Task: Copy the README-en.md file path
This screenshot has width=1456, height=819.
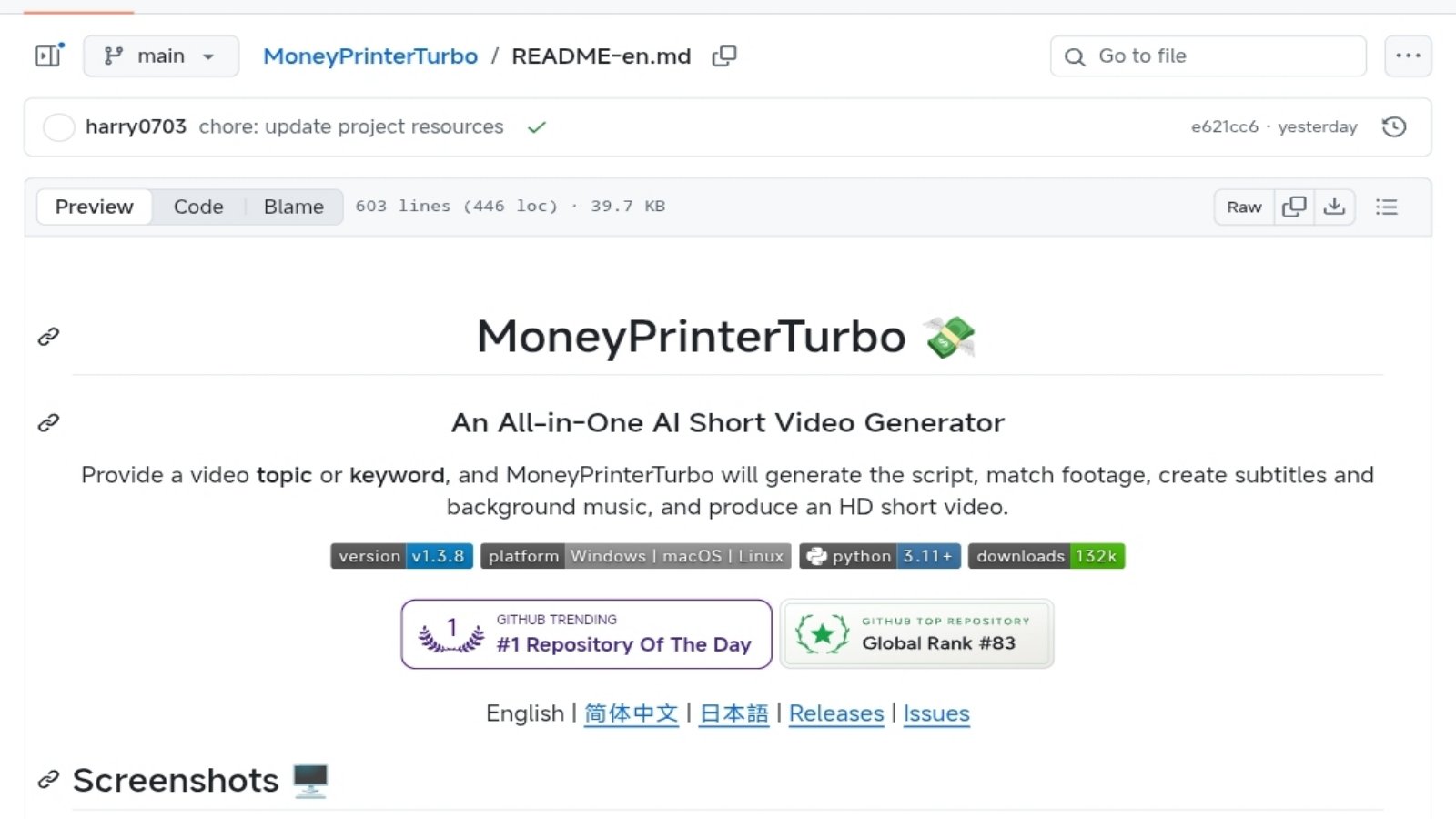Action: pyautogui.click(x=724, y=56)
